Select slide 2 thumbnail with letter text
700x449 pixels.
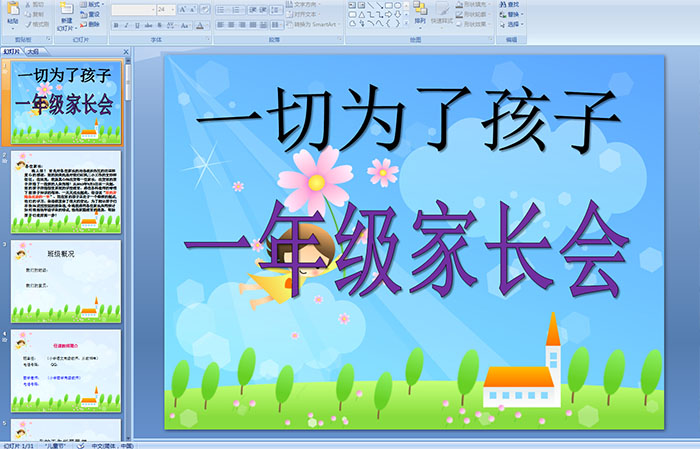[66, 192]
